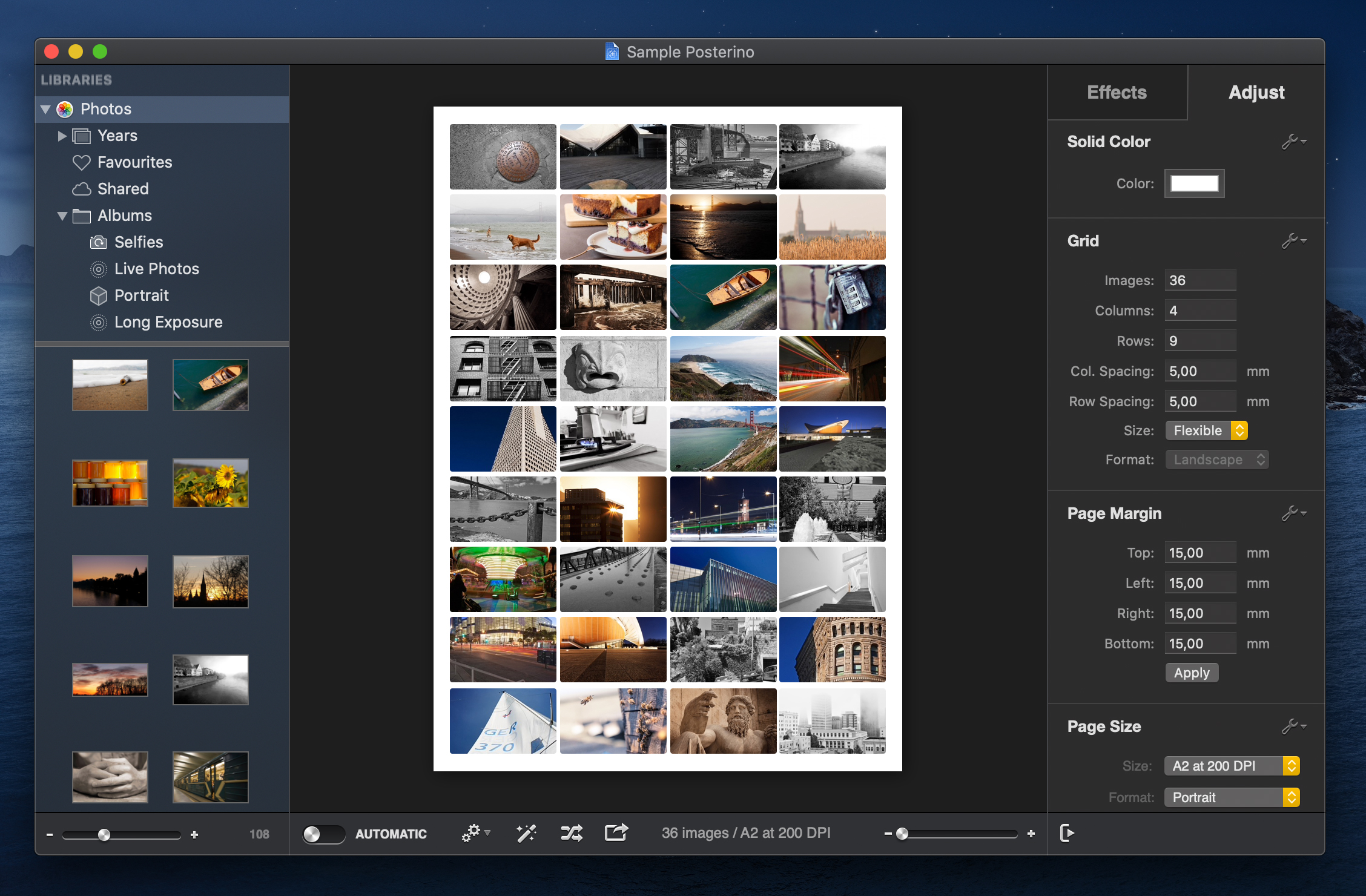This screenshot has width=1366, height=896.
Task: Click the Right margin field
Action: pos(1200,613)
